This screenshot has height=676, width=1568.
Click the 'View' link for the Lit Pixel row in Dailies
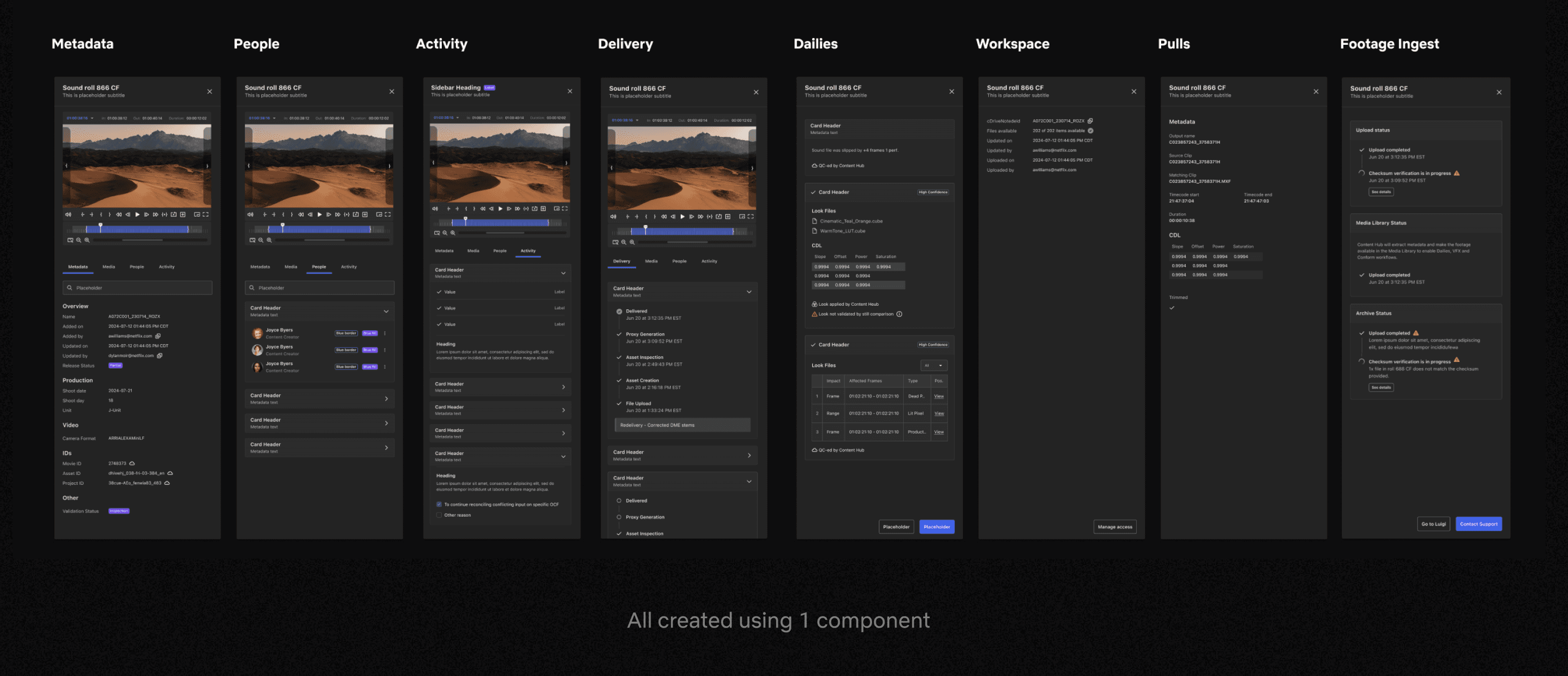[939, 414]
